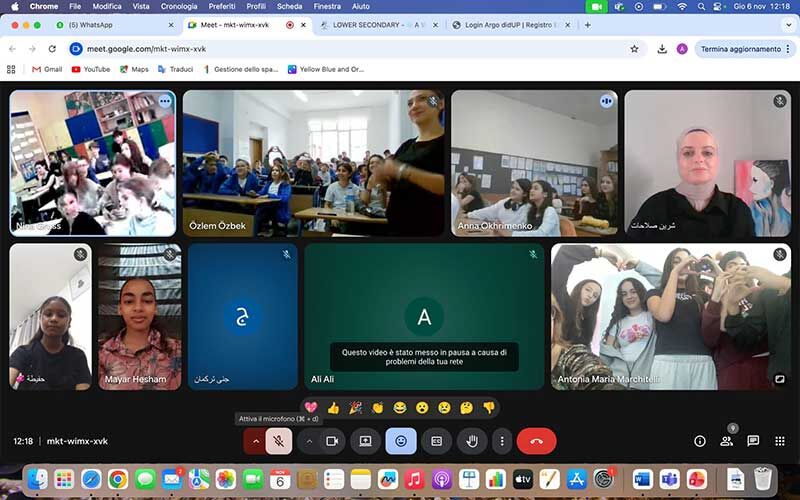This screenshot has width=800, height=500.
Task: Send the party popper reaction
Action: [x=356, y=408]
